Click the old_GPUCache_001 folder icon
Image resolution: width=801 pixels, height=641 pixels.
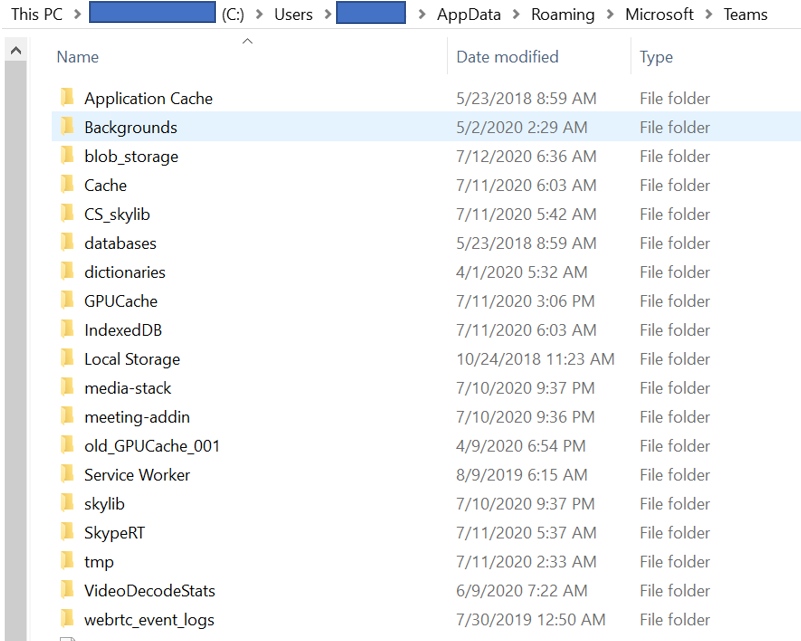tap(67, 445)
